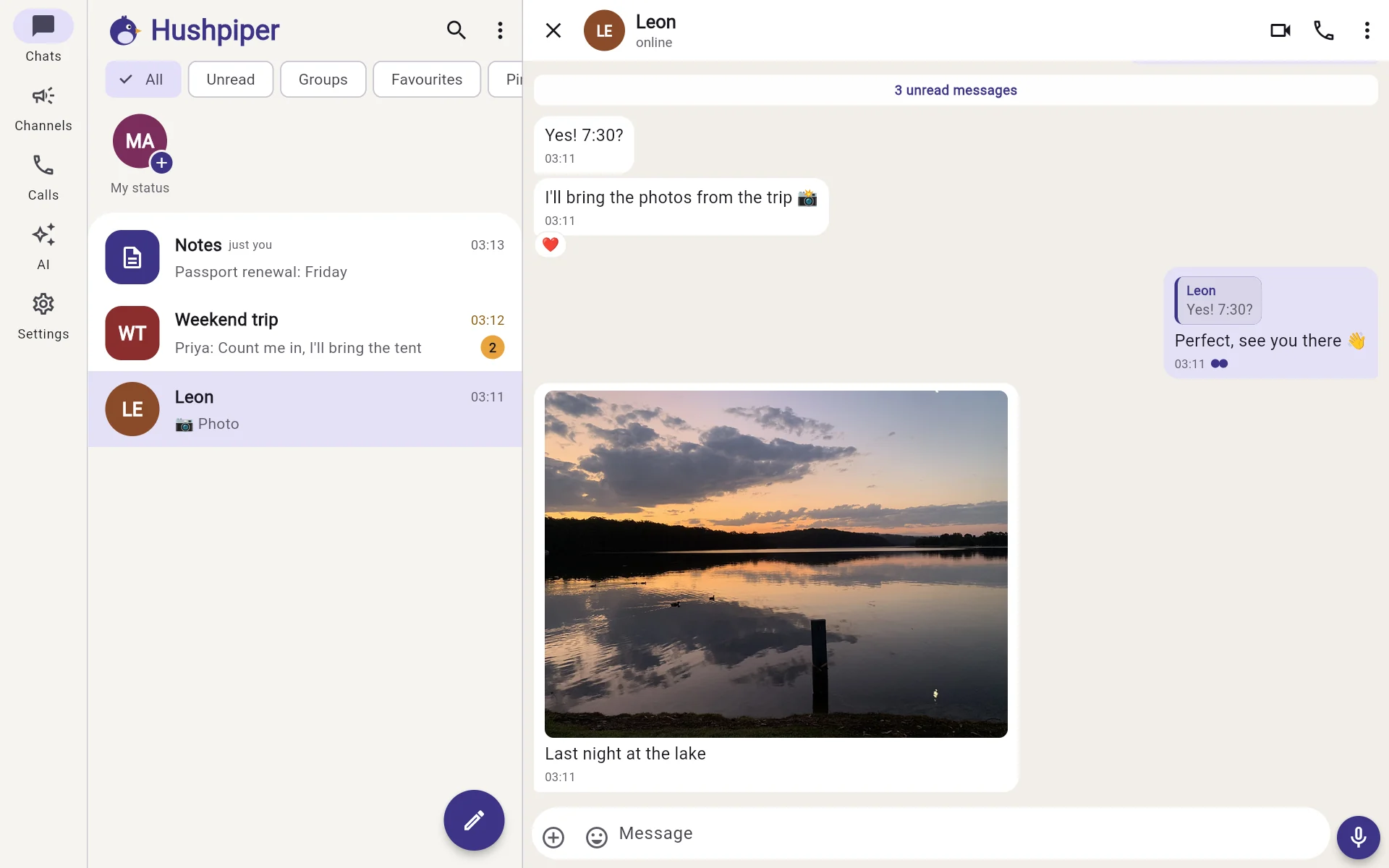Filter chats by Groups
The height and width of the screenshot is (868, 1389).
point(323,80)
